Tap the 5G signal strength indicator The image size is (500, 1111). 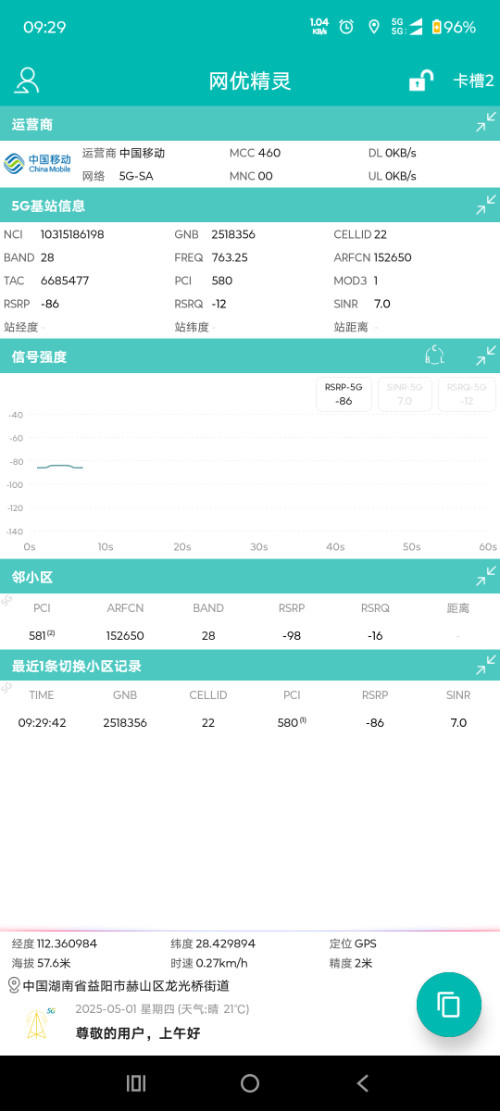pos(407,27)
